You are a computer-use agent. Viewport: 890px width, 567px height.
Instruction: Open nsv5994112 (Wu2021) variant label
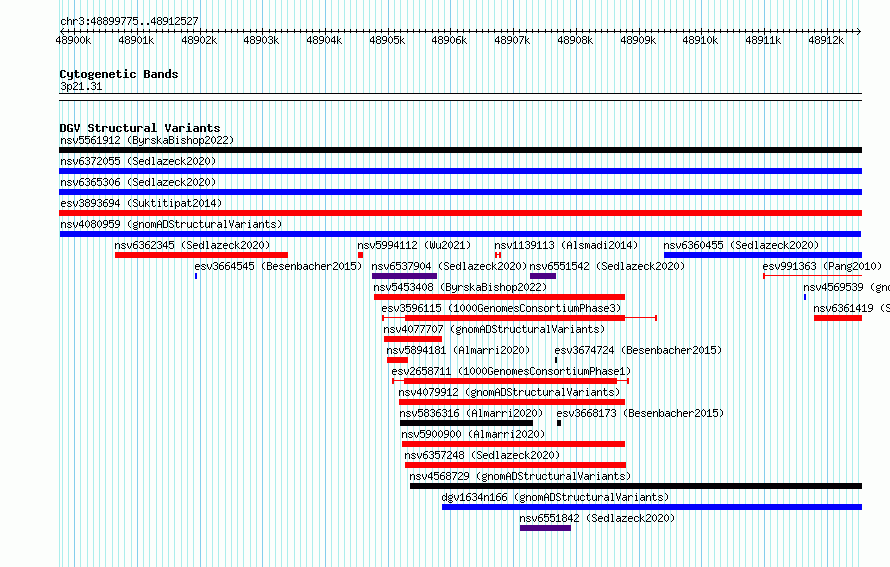[414, 245]
